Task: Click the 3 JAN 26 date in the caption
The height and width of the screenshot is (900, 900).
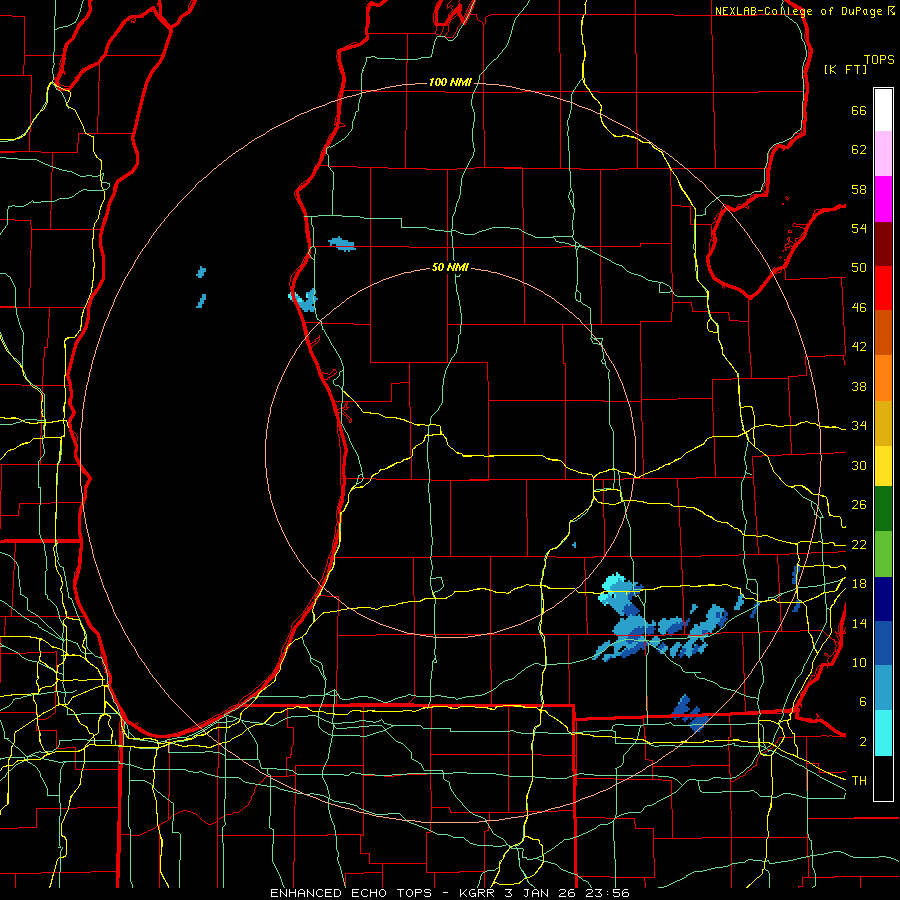Action: [542, 893]
